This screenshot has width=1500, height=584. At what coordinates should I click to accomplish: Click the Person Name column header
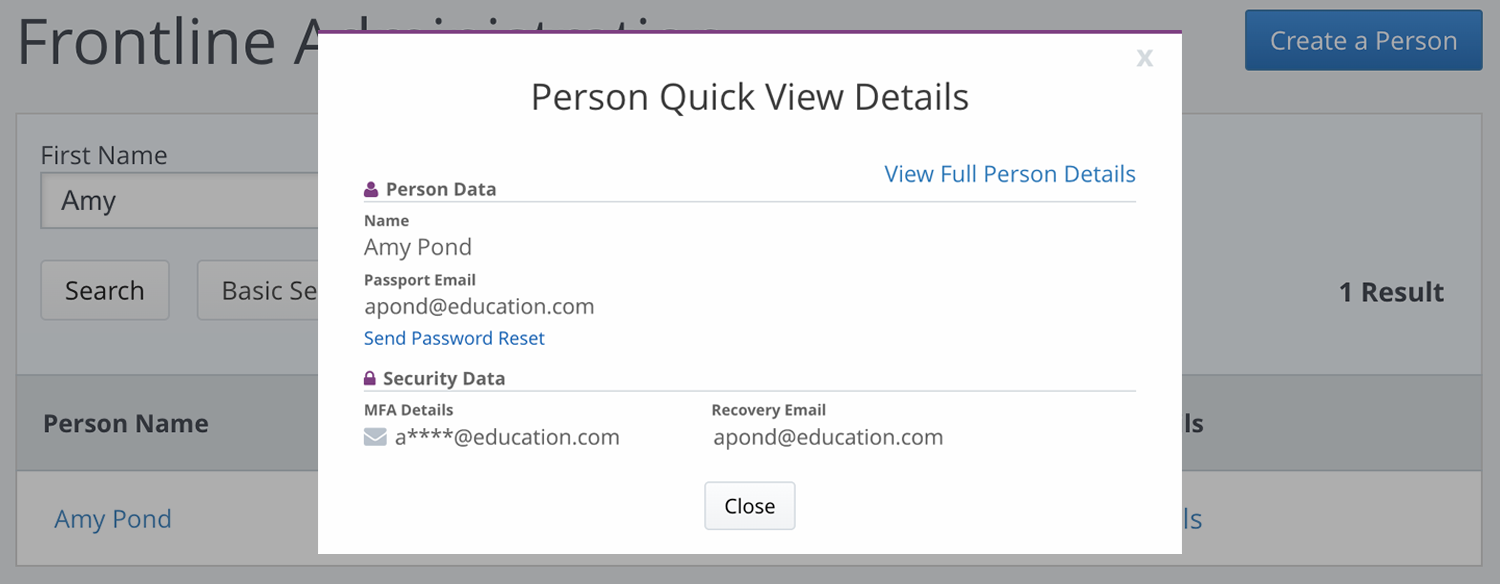pyautogui.click(x=126, y=424)
